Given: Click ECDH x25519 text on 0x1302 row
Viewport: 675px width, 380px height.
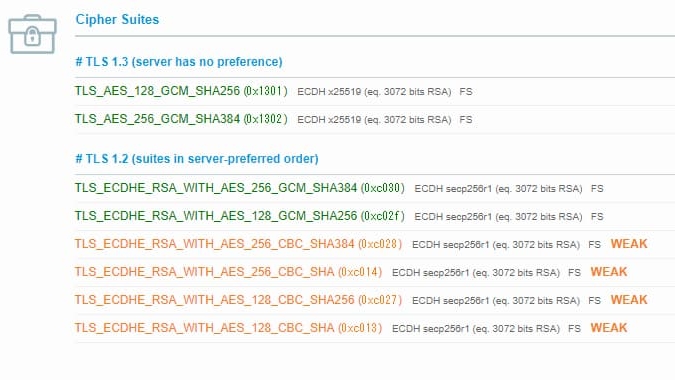Looking at the screenshot, I should (329, 120).
